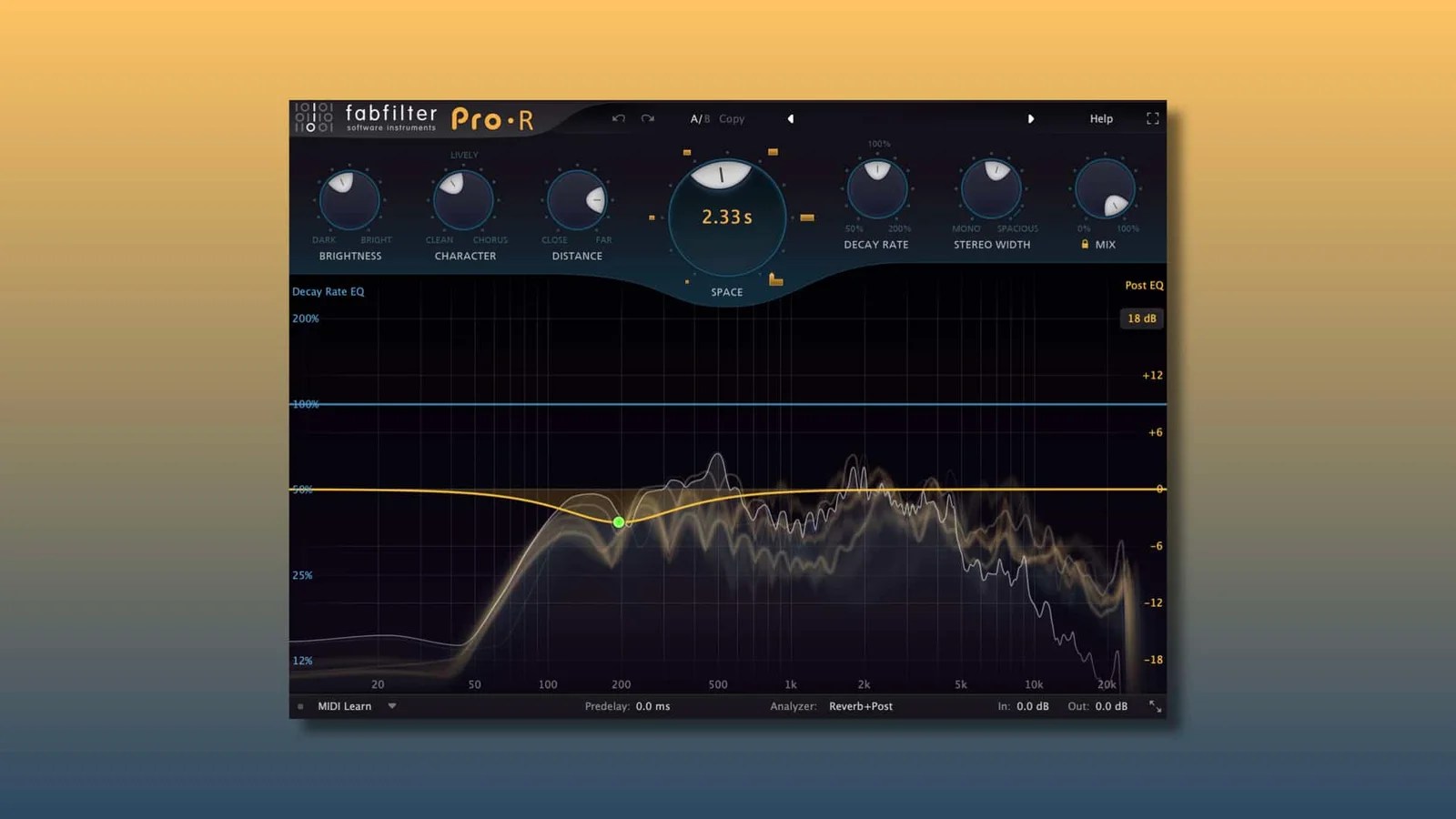The height and width of the screenshot is (819, 1456).
Task: Click the lock icon next to MIX
Action: (x=1086, y=244)
